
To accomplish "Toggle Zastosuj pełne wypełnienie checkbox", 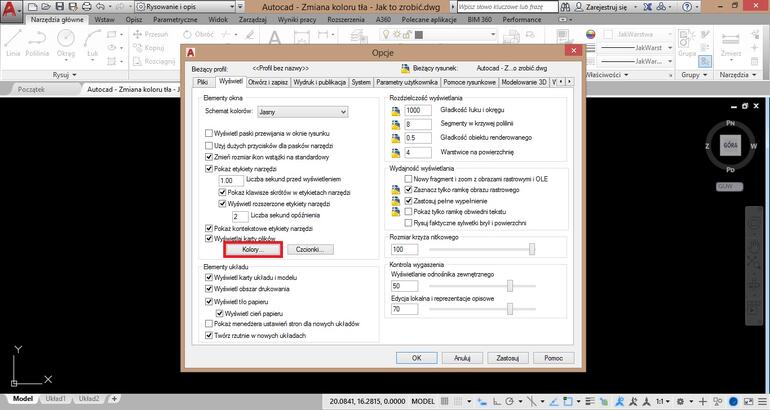I will 408,201.
